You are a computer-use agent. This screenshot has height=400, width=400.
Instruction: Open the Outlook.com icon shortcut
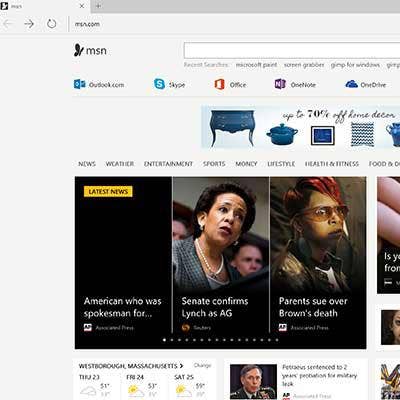80,84
